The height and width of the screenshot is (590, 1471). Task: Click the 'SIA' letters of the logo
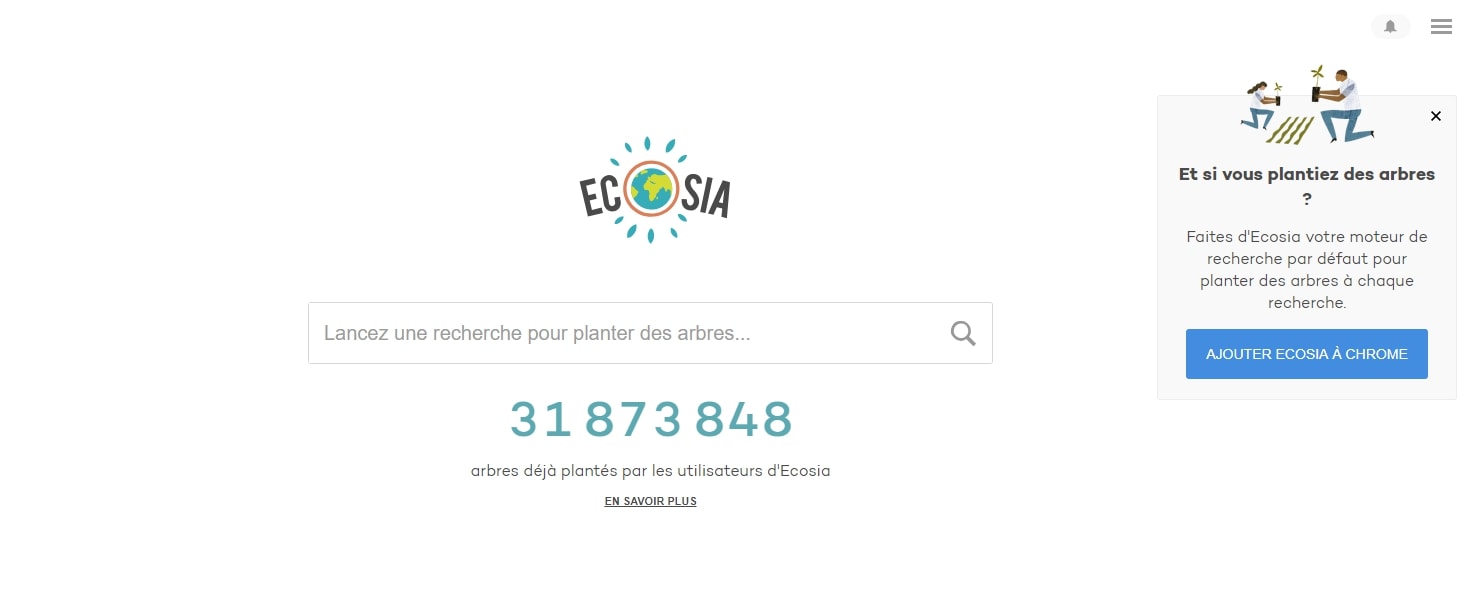coord(703,196)
